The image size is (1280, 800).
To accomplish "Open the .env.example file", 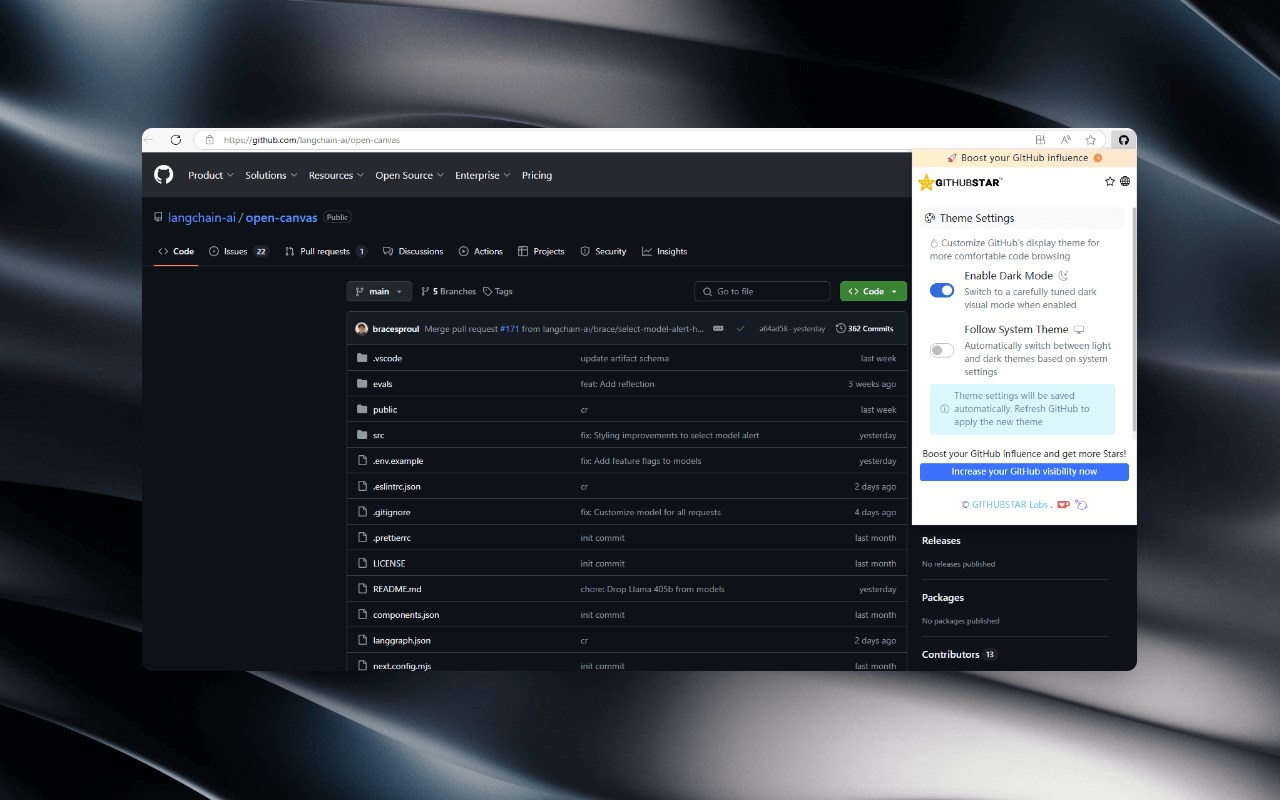I will click(398, 461).
